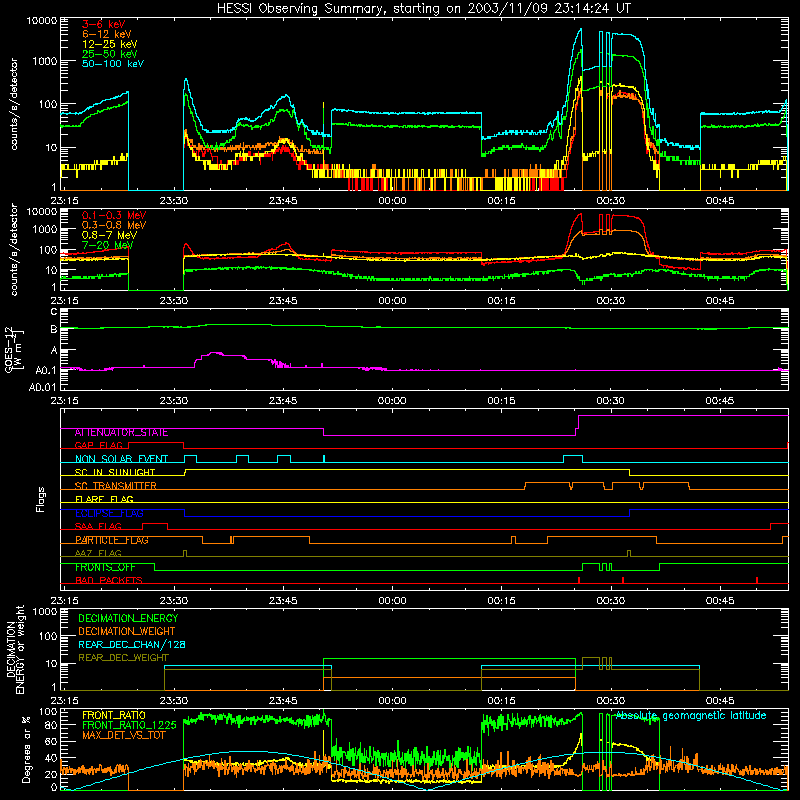Click the GAP_FLAG label
This screenshot has width=800, height=800.
click(98, 445)
